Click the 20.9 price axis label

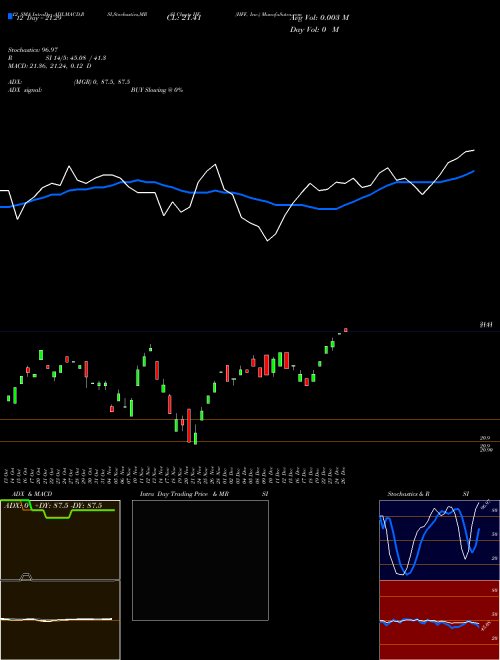tap(485, 438)
